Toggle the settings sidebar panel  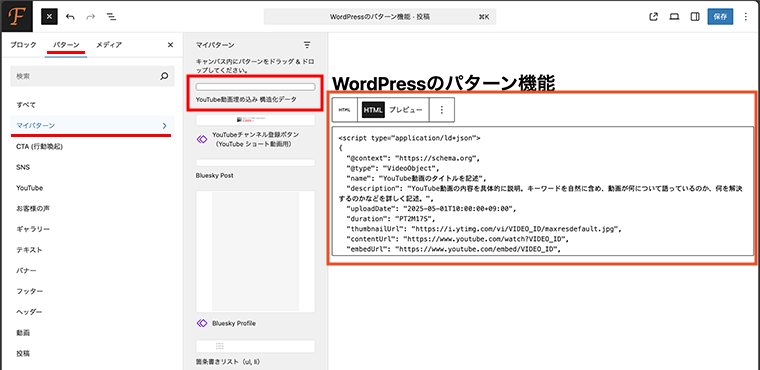point(695,16)
